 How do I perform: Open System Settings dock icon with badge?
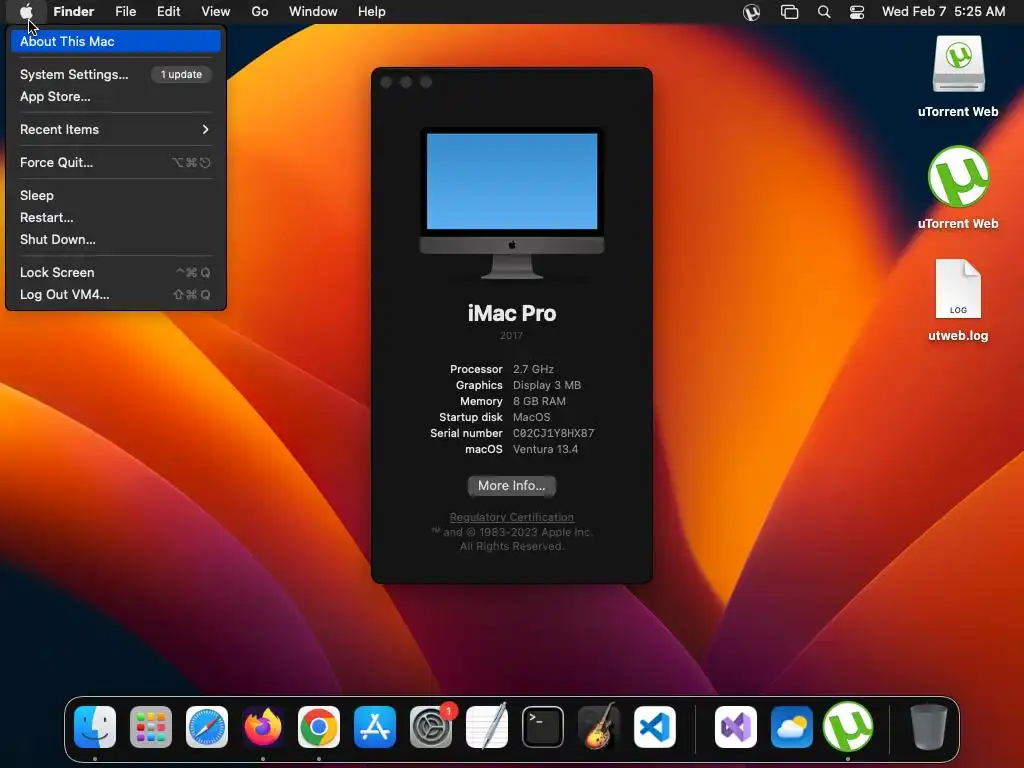click(x=431, y=726)
